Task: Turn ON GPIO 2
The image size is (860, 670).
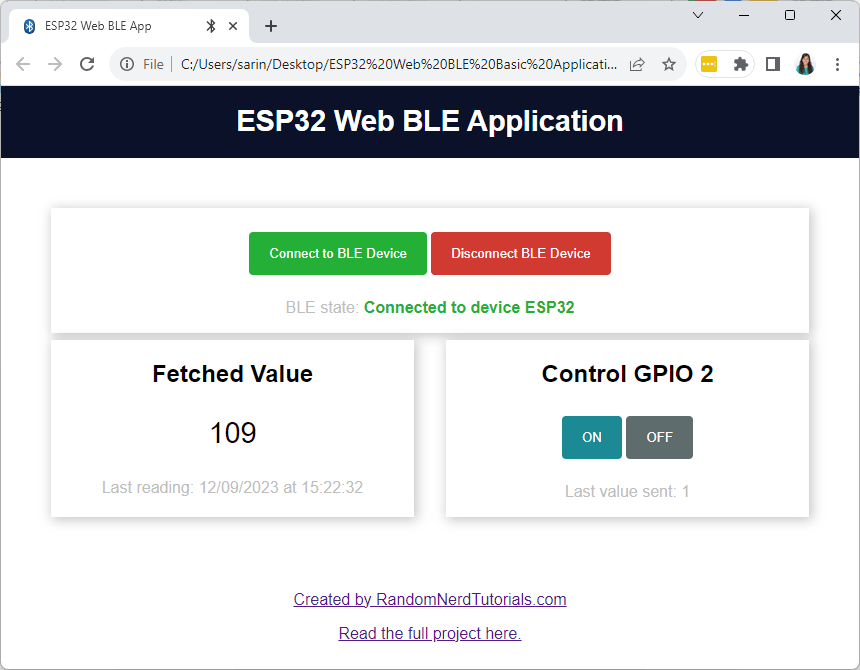Action: pyautogui.click(x=591, y=437)
